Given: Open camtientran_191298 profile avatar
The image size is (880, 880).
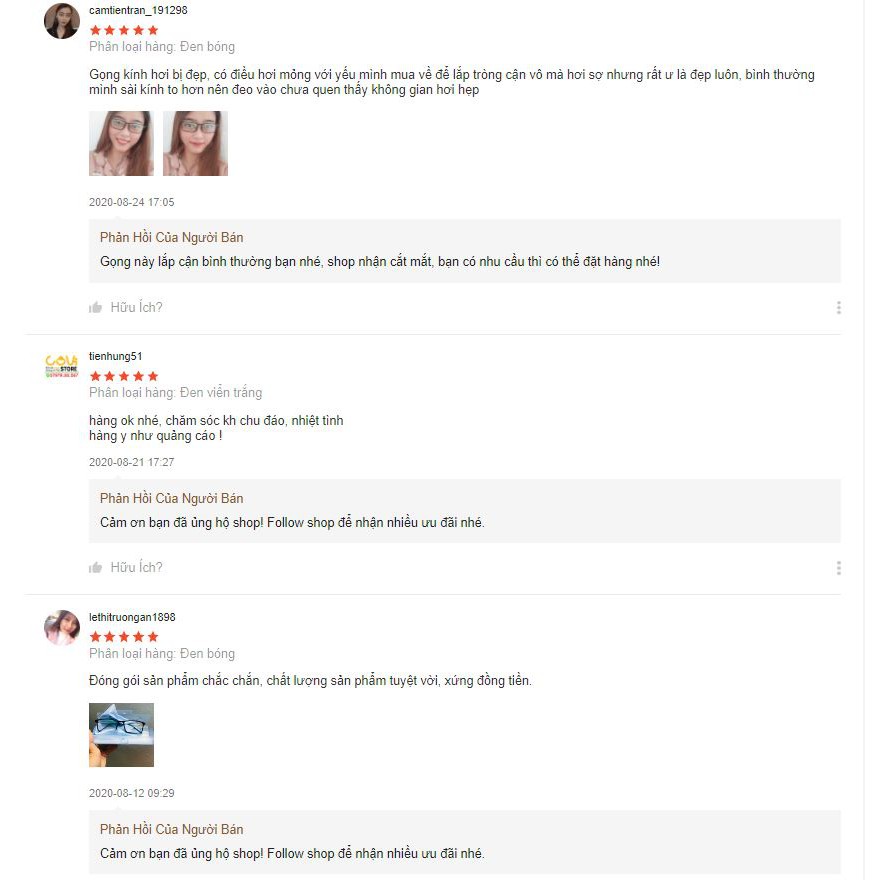Looking at the screenshot, I should (x=62, y=21).
